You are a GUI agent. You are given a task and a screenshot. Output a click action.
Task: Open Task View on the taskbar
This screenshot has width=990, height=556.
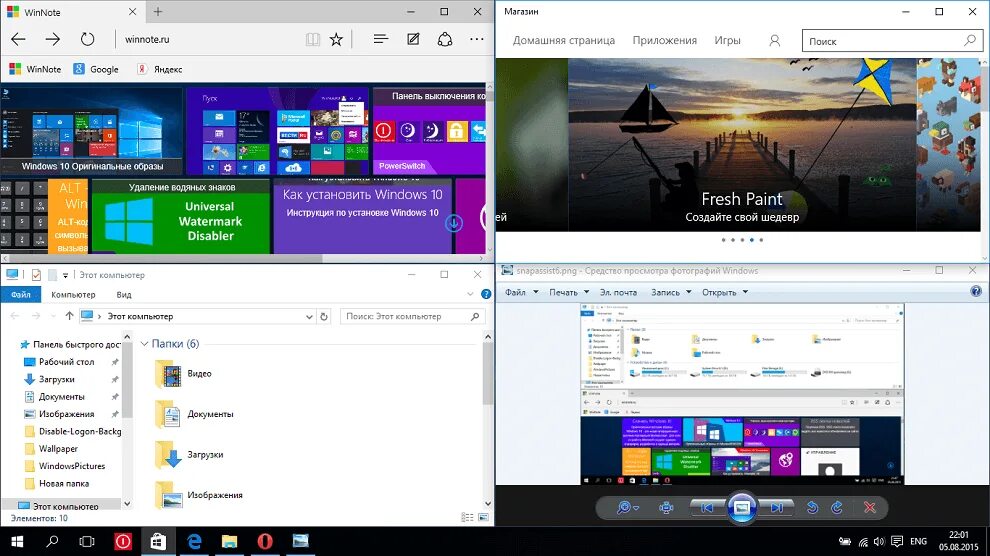(x=86, y=541)
